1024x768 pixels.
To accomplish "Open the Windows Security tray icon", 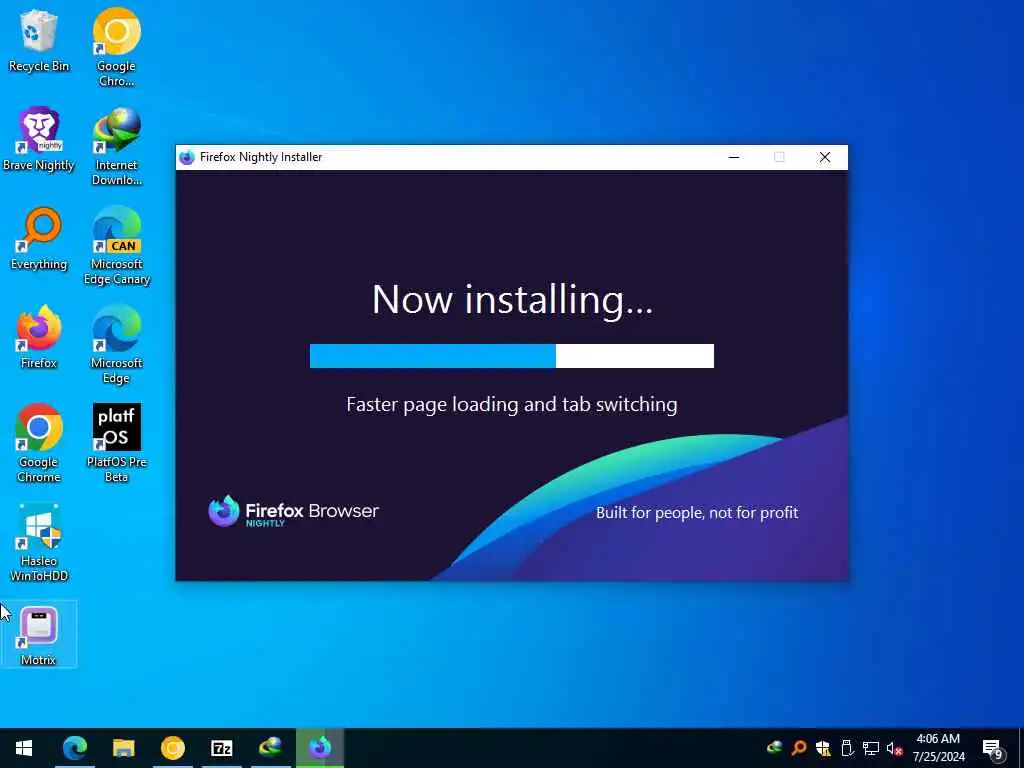I will (823, 748).
